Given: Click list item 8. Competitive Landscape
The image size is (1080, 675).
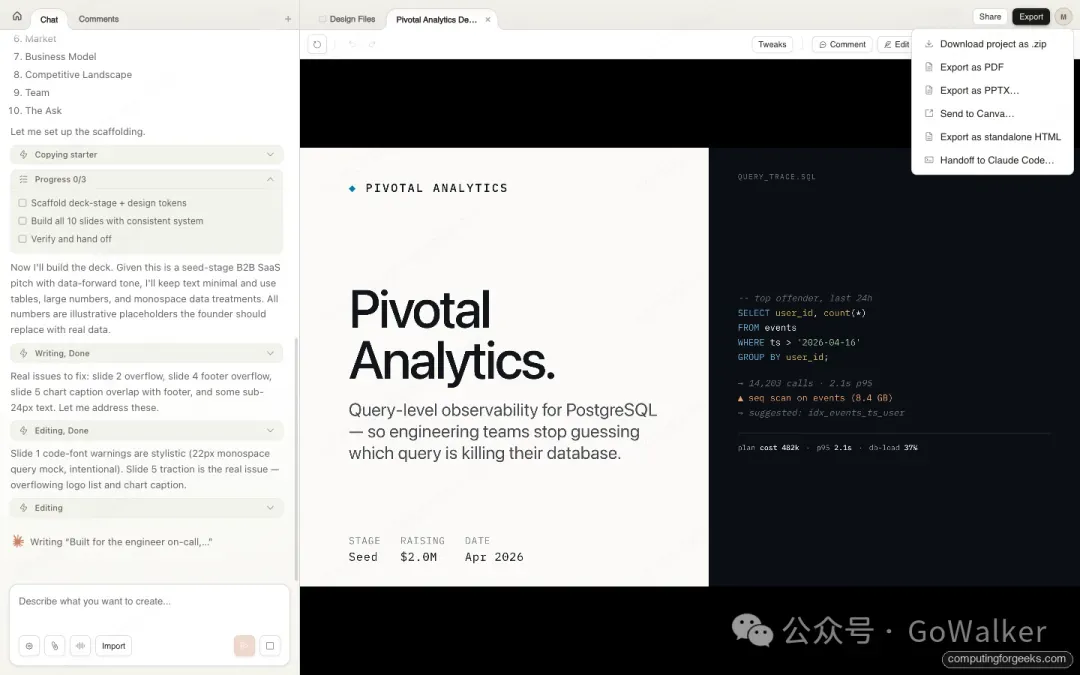Looking at the screenshot, I should tap(73, 74).
